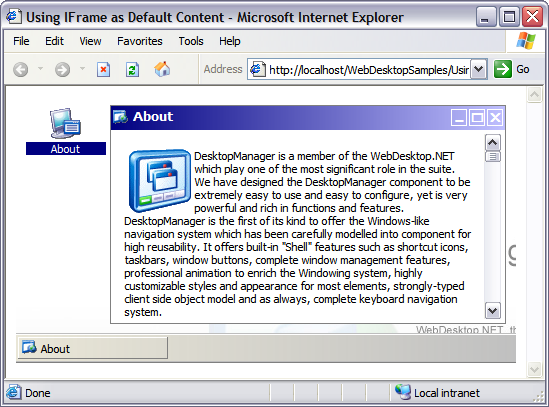The height and width of the screenshot is (407, 549).
Task: Click the page icon in Address bar
Action: (x=257, y=69)
